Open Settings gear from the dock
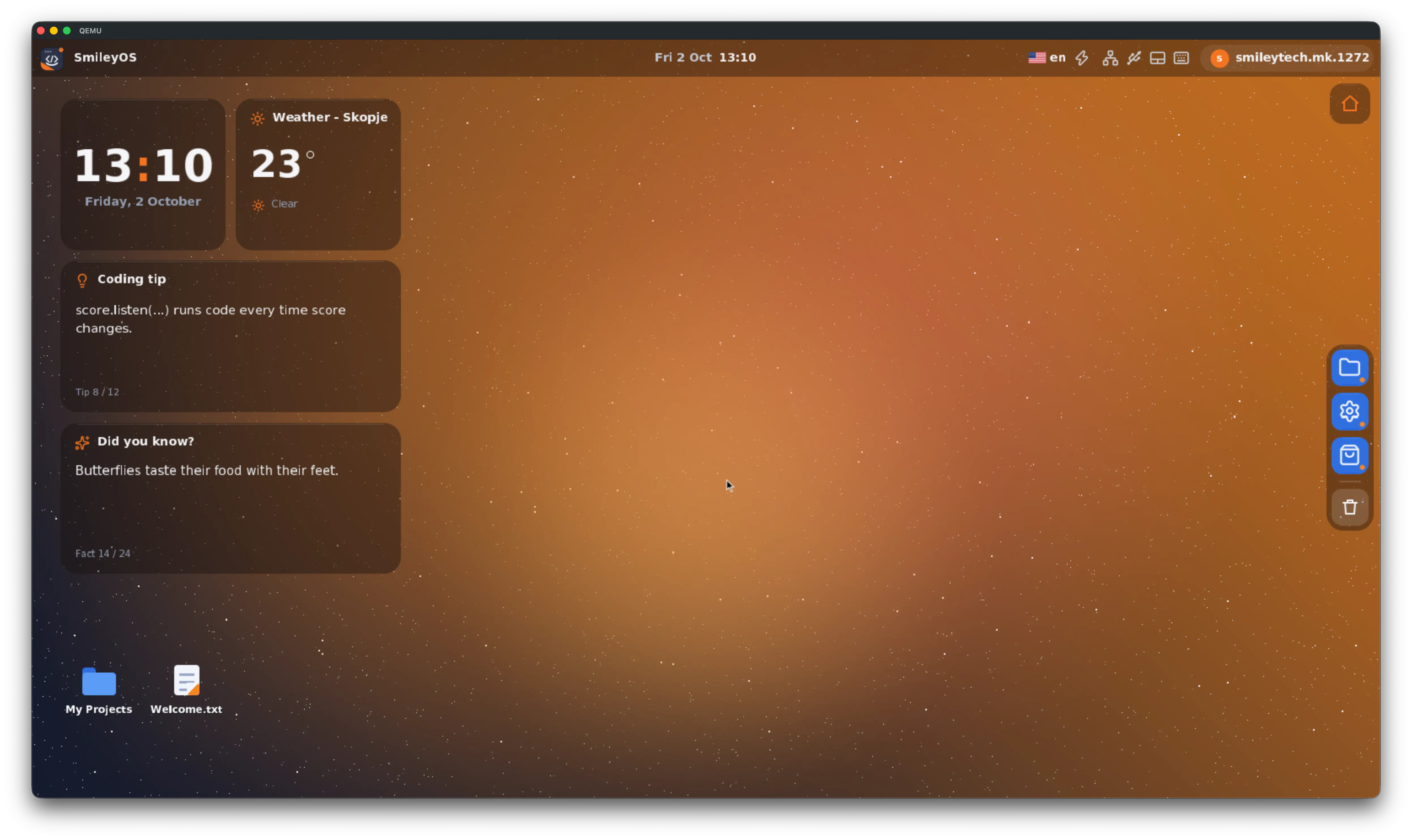Screen dimensions: 1412x840 [1350, 412]
